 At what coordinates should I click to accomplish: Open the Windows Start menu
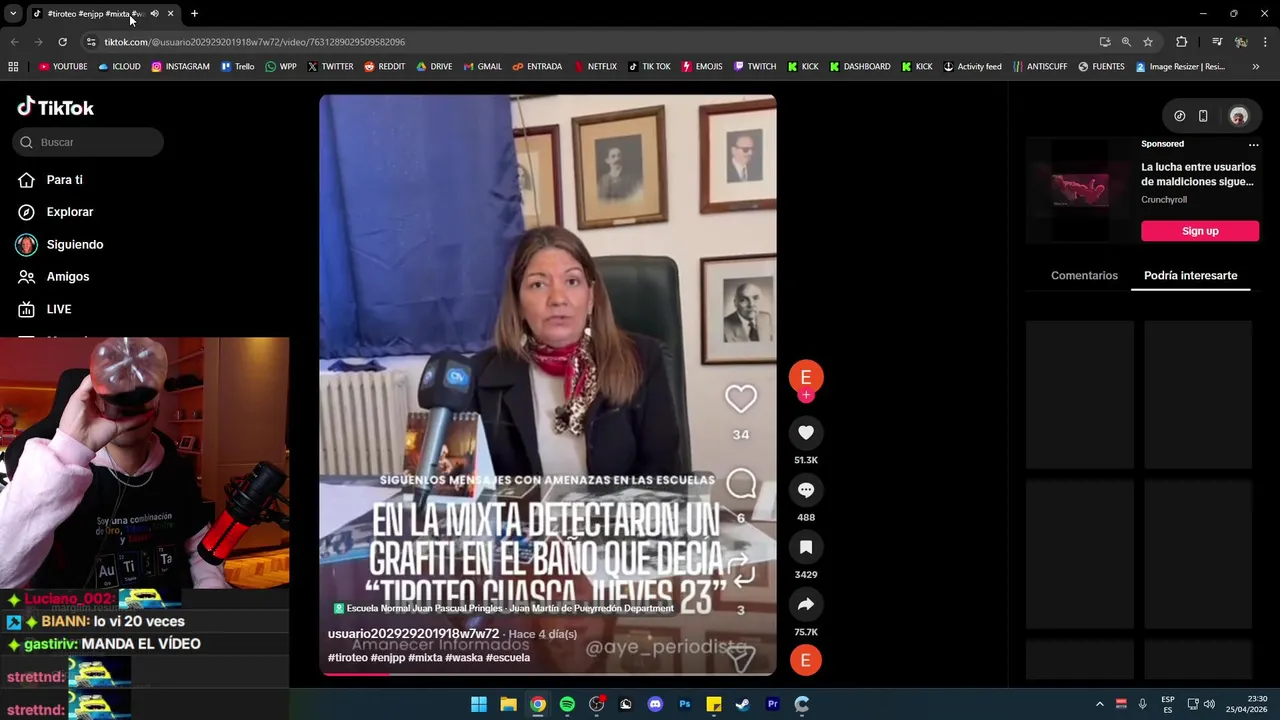coord(479,704)
